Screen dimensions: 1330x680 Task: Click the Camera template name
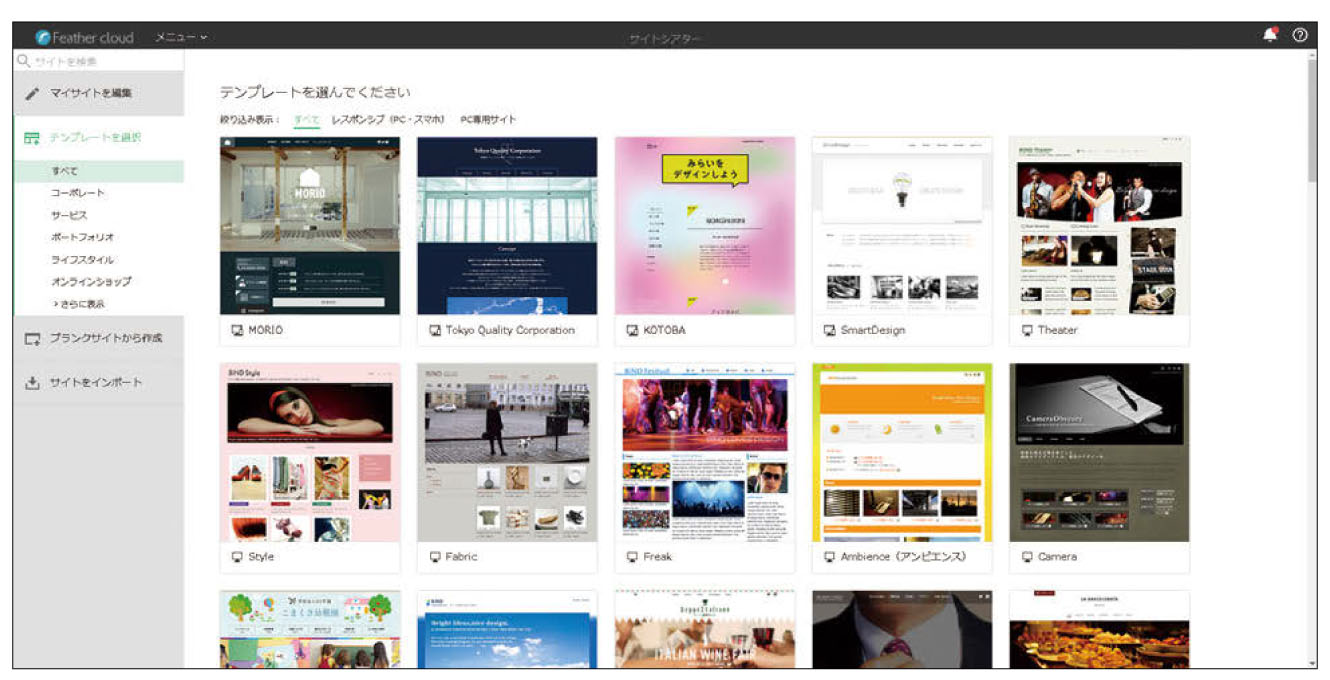tap(1058, 557)
